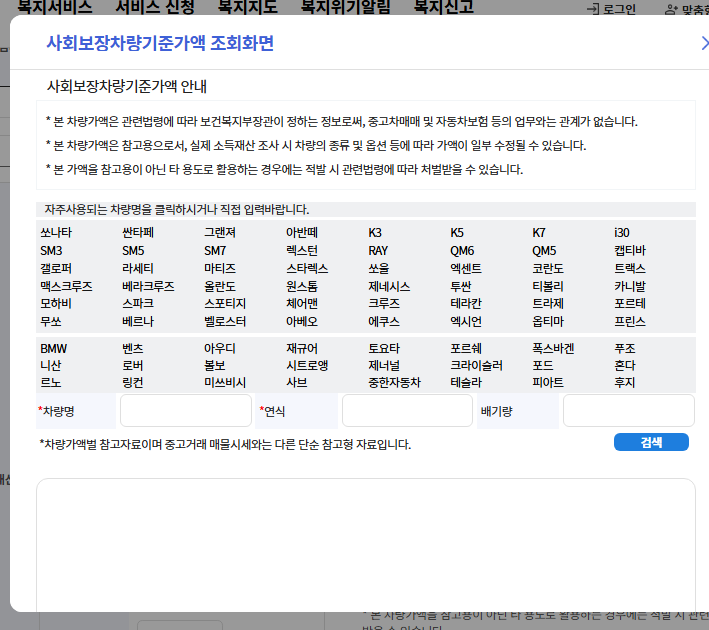Select 포르쉐 import brand

pos(466,348)
